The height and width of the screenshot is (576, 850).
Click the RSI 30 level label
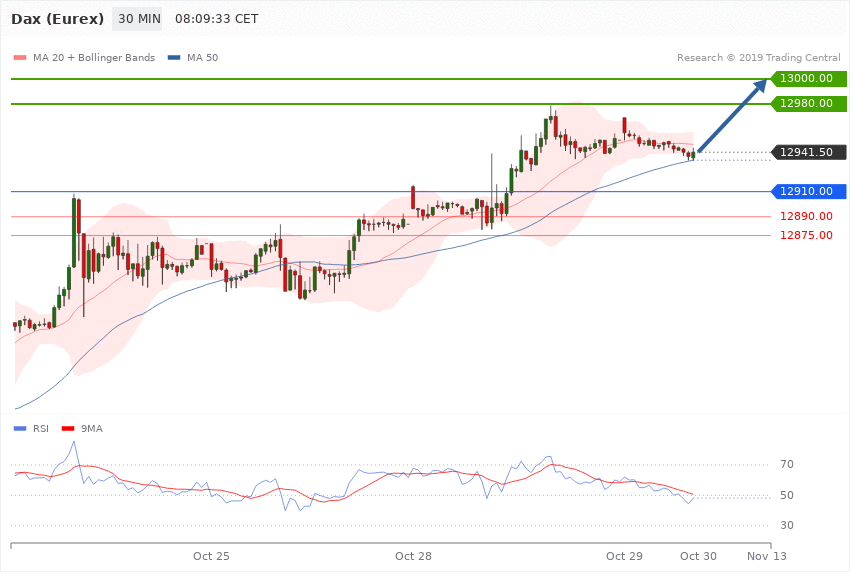coord(787,525)
